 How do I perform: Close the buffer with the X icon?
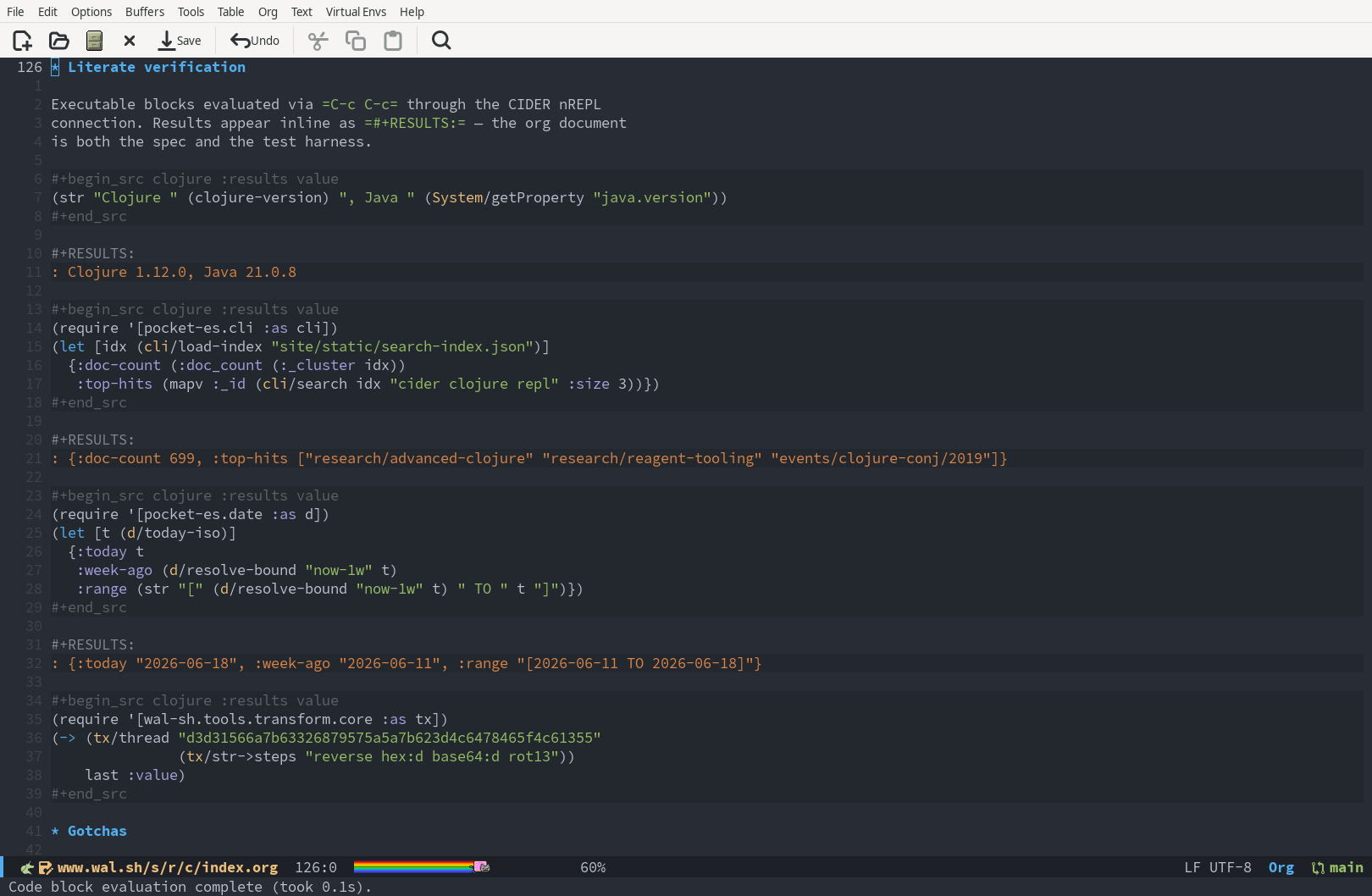tap(130, 41)
